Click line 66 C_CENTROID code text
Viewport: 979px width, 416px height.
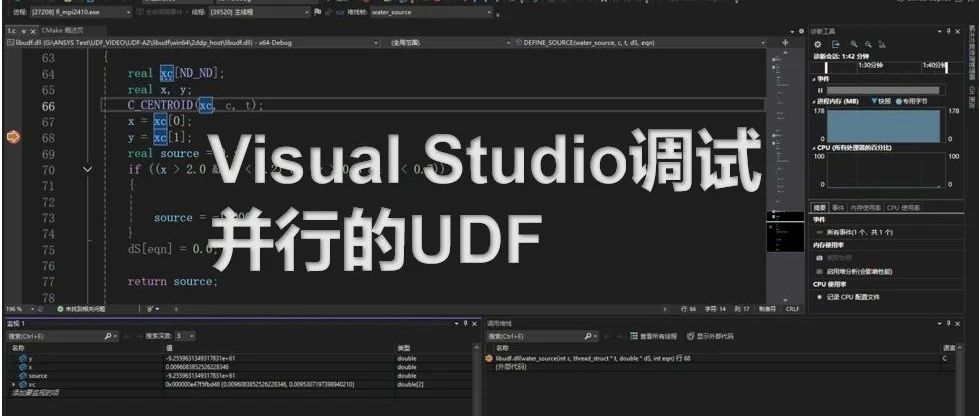[x=195, y=106]
